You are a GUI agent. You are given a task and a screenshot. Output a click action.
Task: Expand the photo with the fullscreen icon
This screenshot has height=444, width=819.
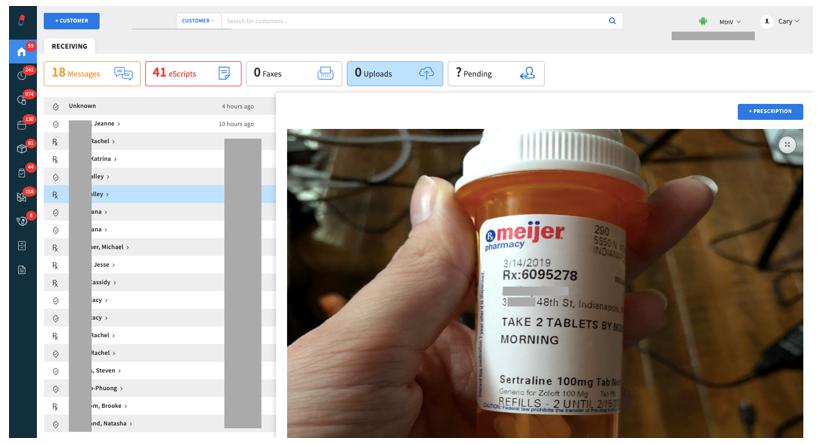click(x=788, y=145)
